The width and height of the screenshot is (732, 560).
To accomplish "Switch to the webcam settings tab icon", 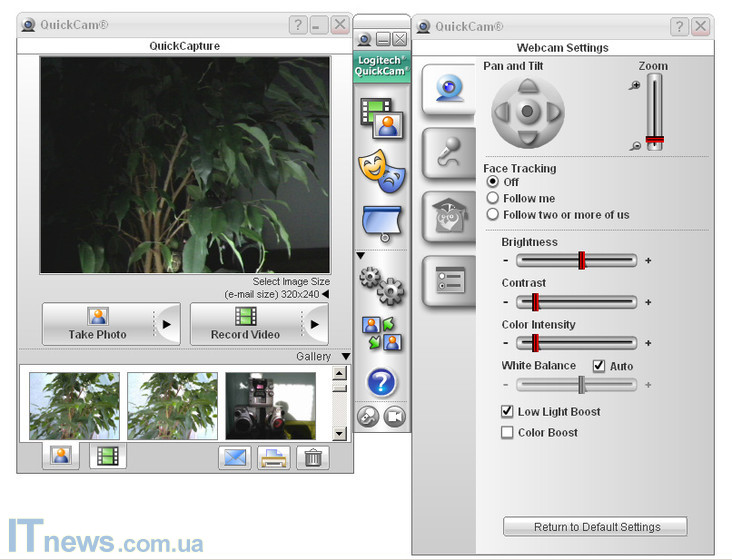I will pyautogui.click(x=448, y=90).
